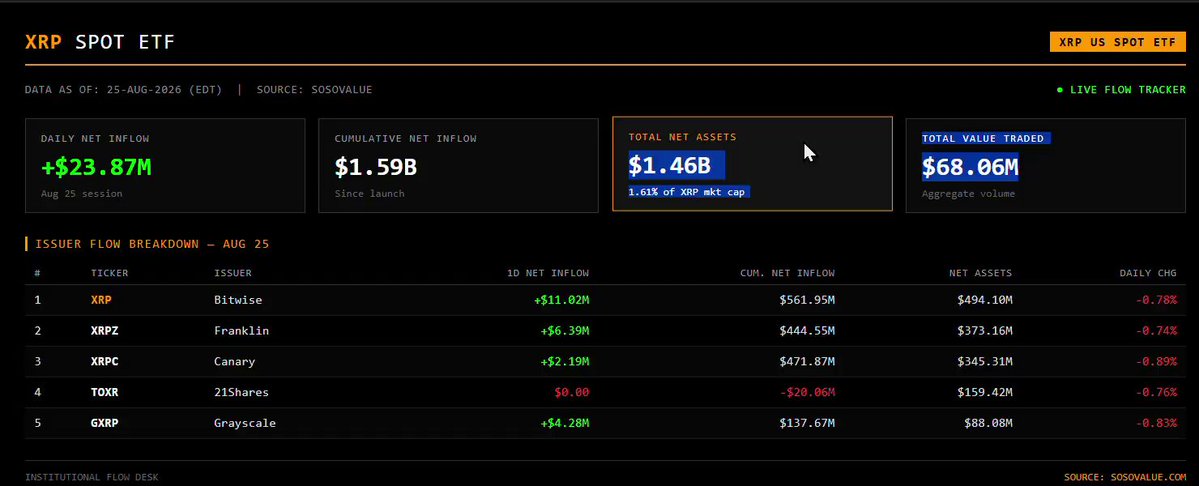Click the INSTITUTIONAL FLOW DESK footer text

pos(92,478)
